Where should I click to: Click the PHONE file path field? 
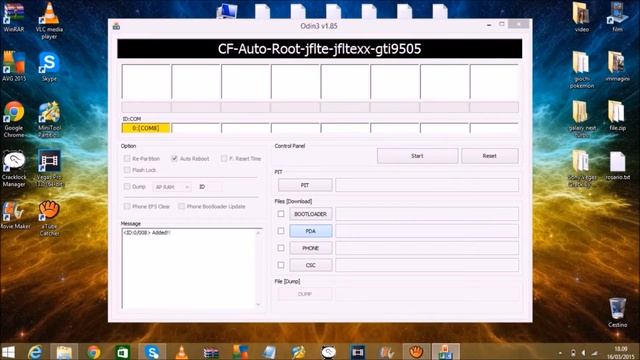pos(427,248)
